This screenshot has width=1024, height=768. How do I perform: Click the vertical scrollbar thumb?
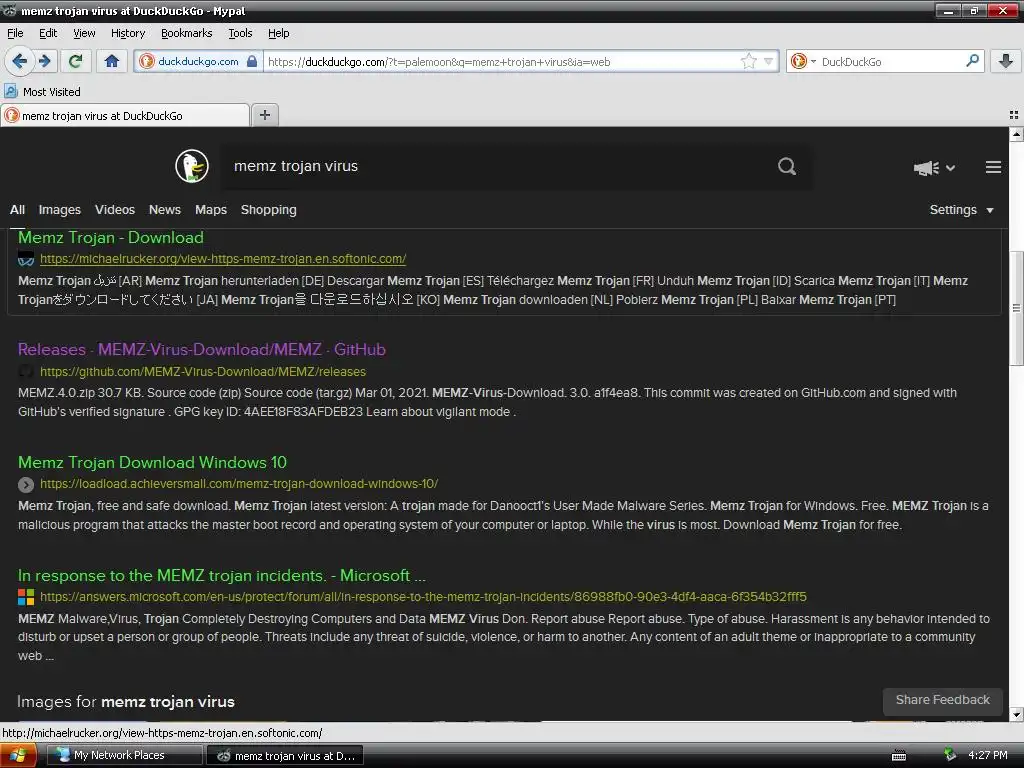pyautogui.click(x=1016, y=307)
